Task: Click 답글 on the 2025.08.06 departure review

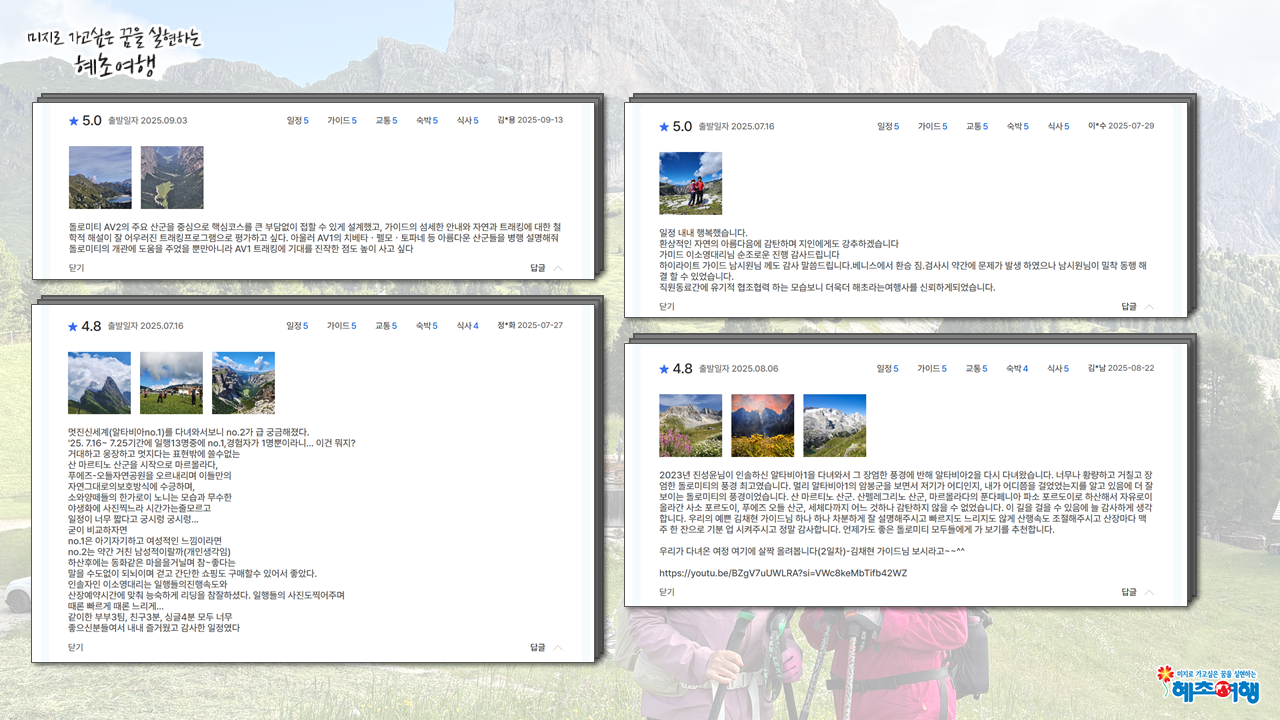Action: point(1129,592)
